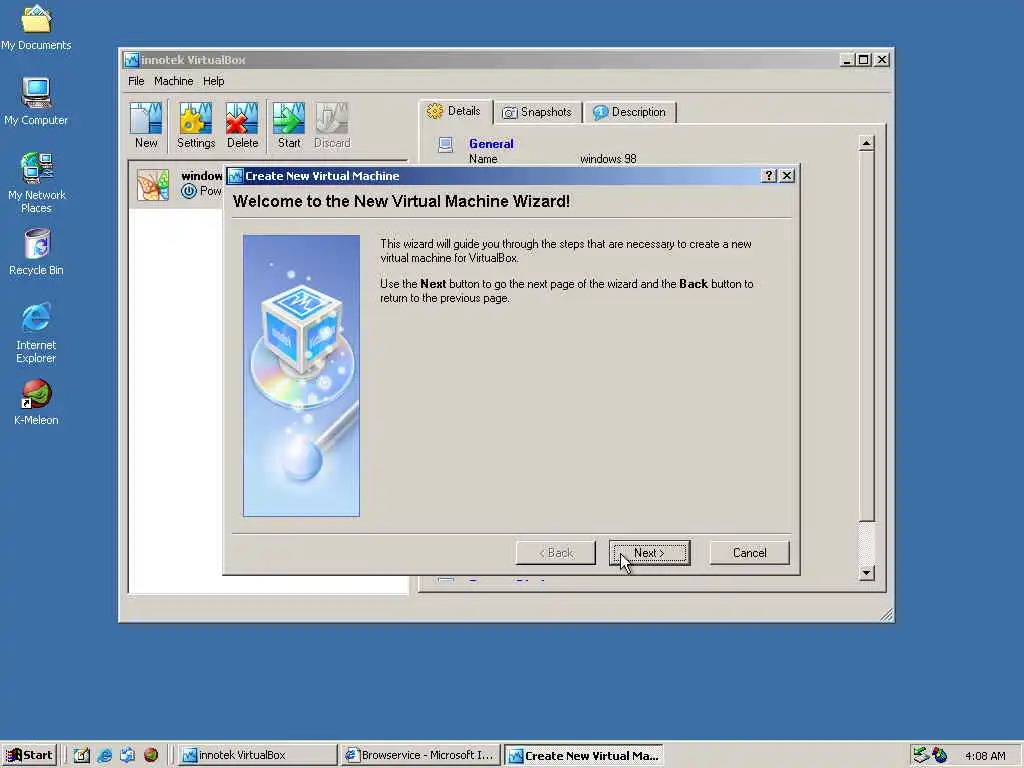Viewport: 1024px width, 768px height.
Task: Click the 'windows 98' name value
Action: [x=608, y=159]
